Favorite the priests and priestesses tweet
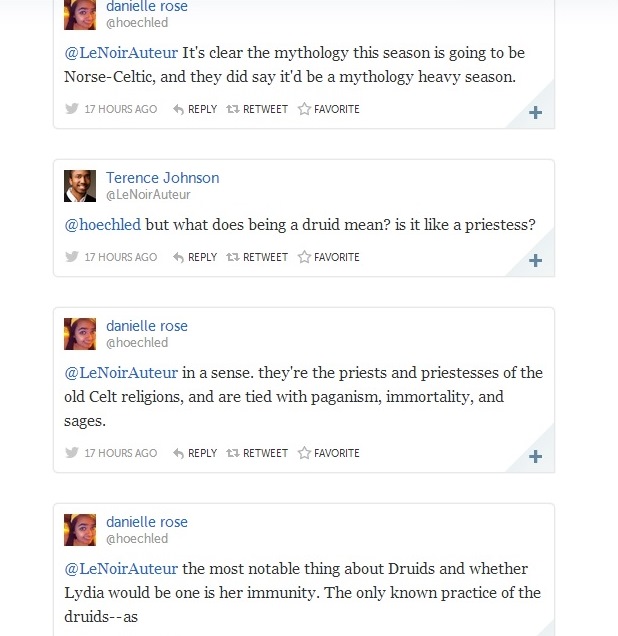Screen dimensions: 618x636 tap(329, 453)
